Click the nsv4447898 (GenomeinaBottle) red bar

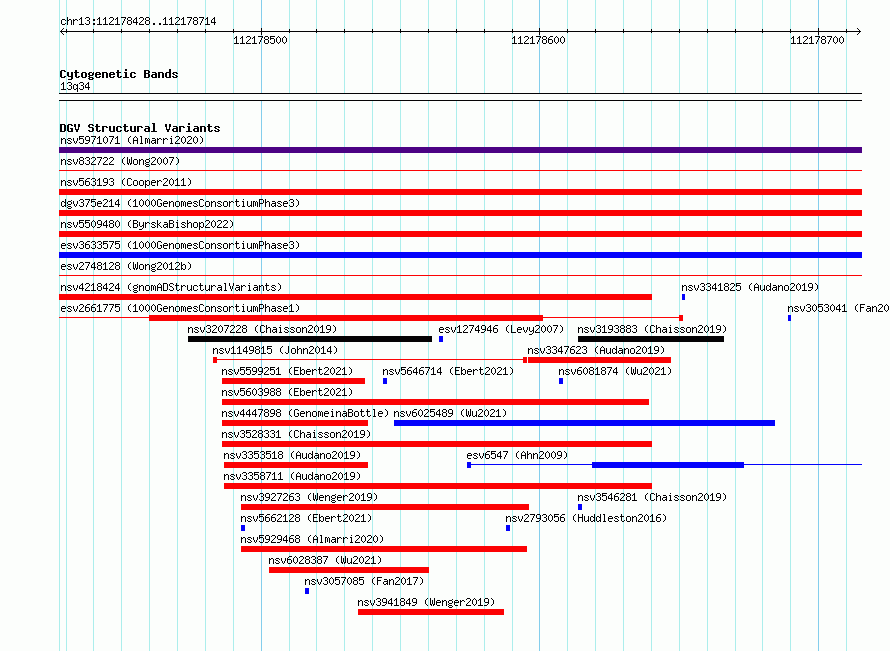point(295,423)
